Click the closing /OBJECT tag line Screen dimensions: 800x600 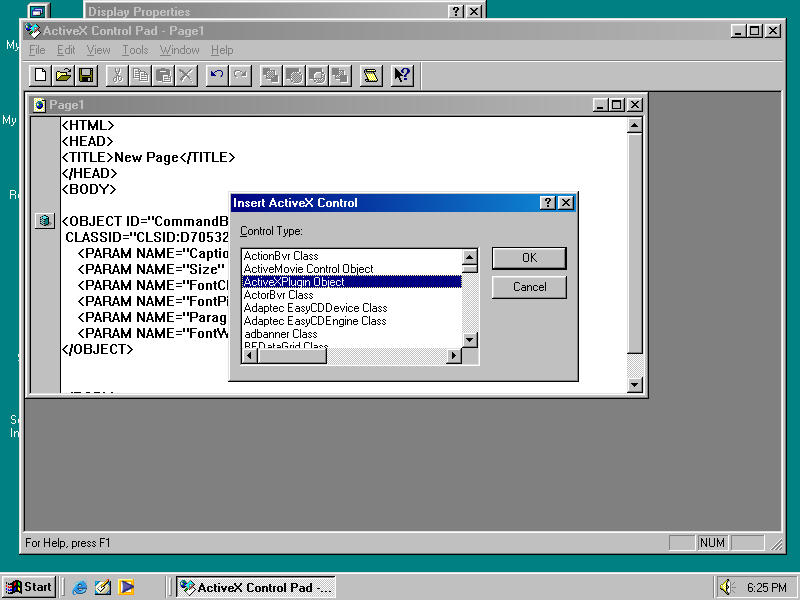point(97,349)
